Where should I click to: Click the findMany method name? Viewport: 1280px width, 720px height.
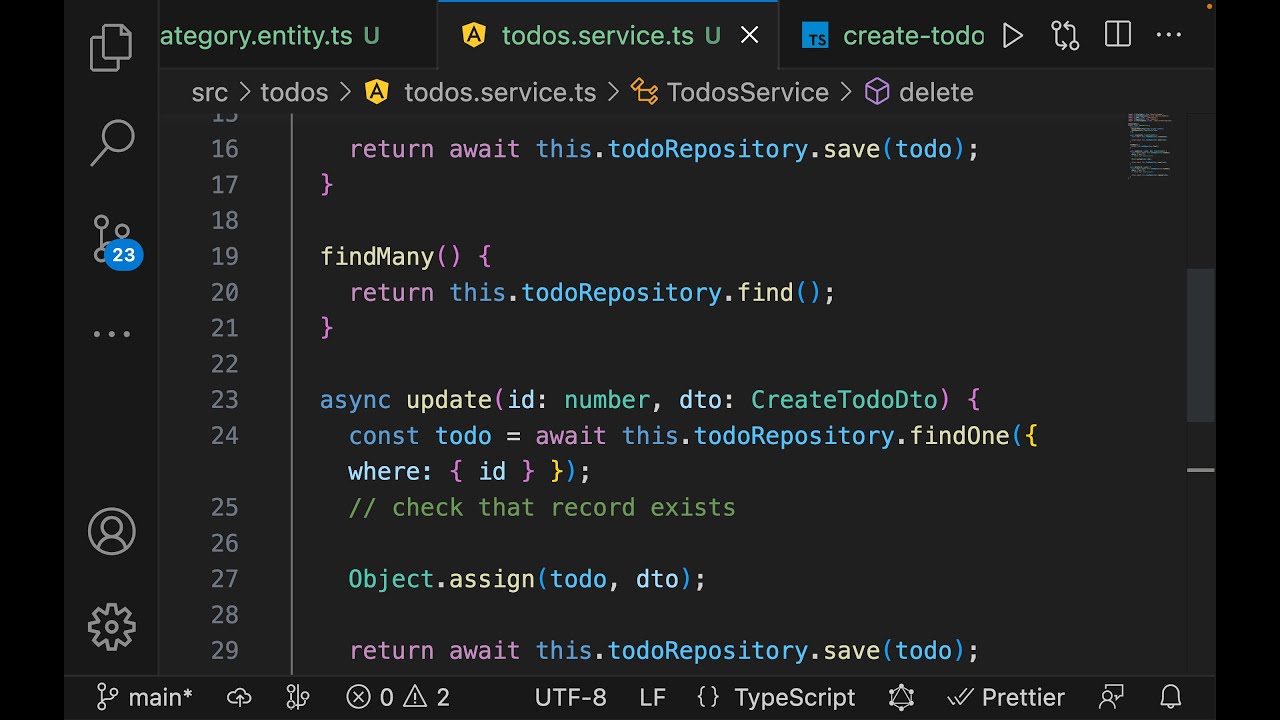(x=377, y=256)
